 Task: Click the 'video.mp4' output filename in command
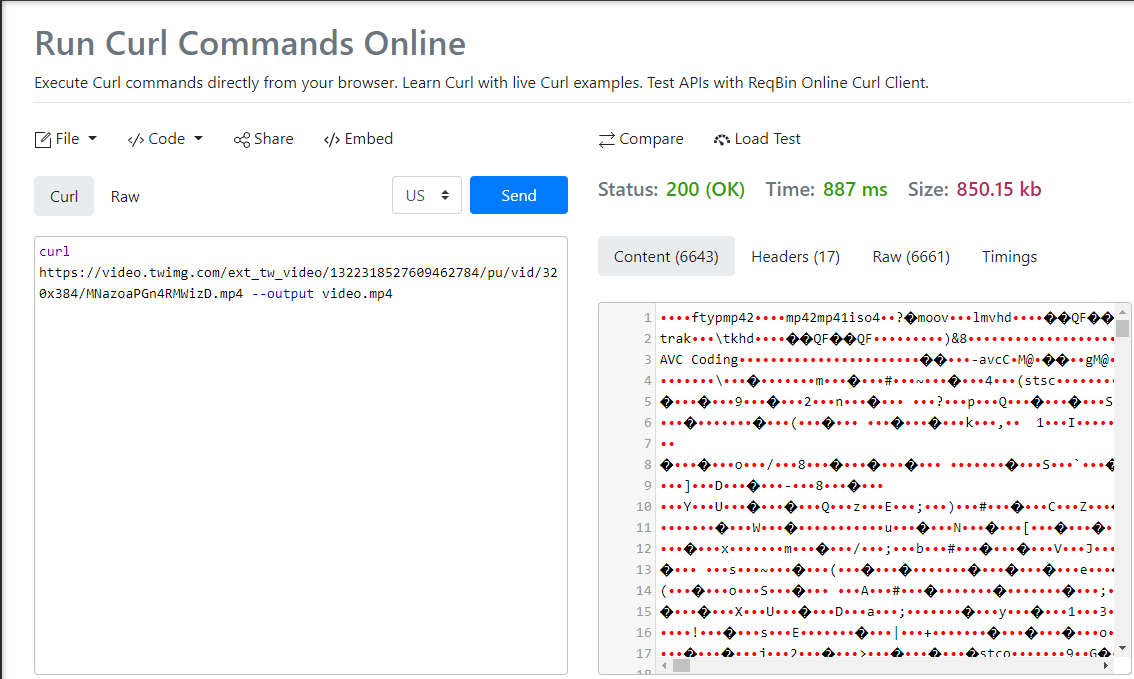coord(357,294)
